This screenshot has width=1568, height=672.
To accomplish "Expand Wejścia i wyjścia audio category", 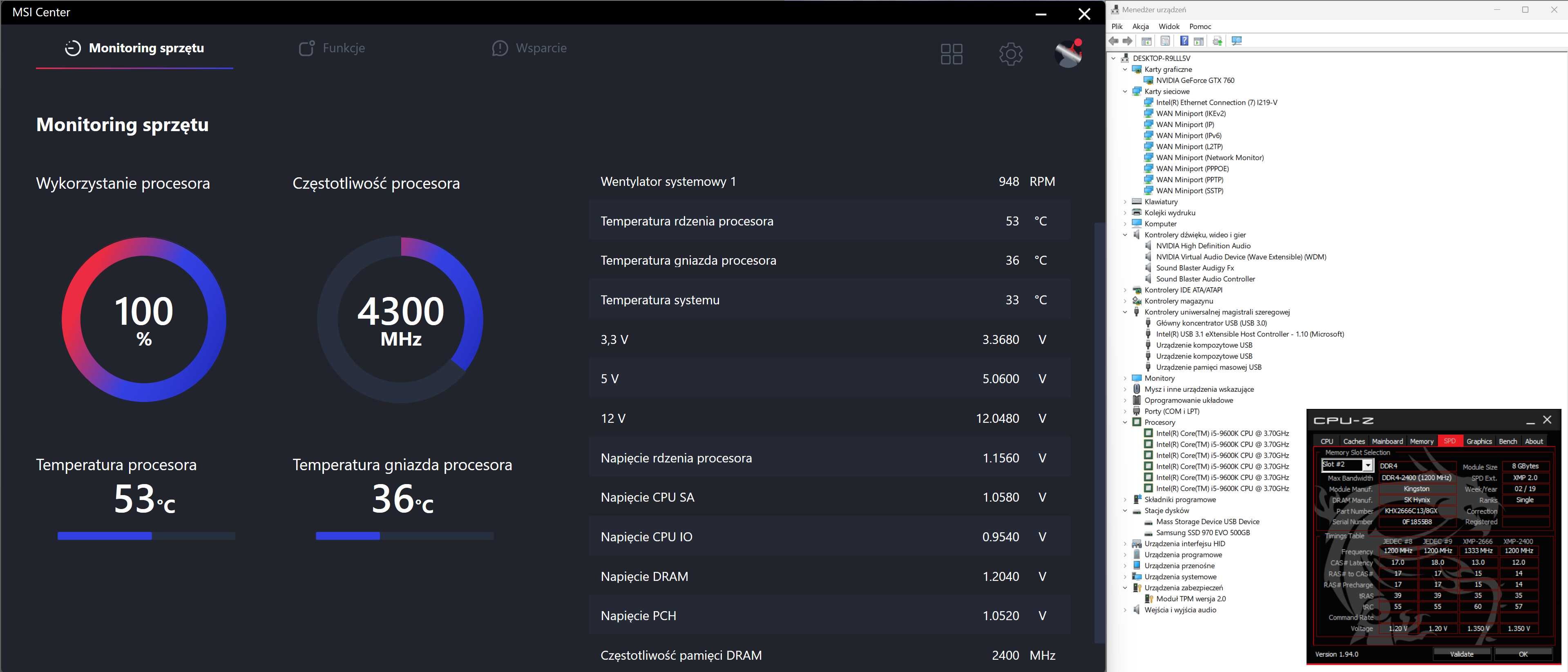I will [1125, 610].
